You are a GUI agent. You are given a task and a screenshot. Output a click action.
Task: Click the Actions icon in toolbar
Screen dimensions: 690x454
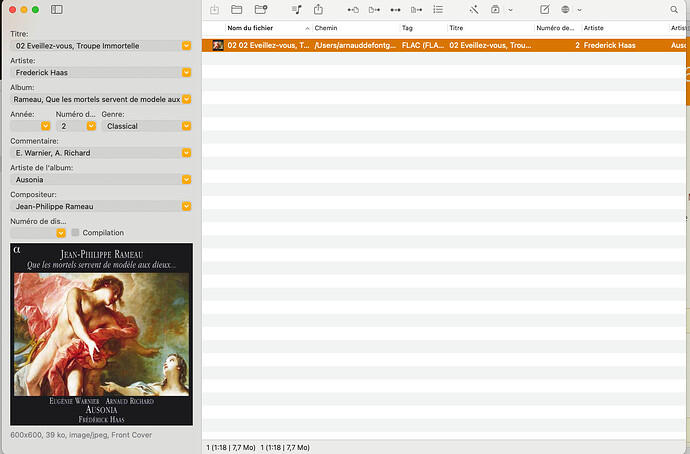click(495, 10)
